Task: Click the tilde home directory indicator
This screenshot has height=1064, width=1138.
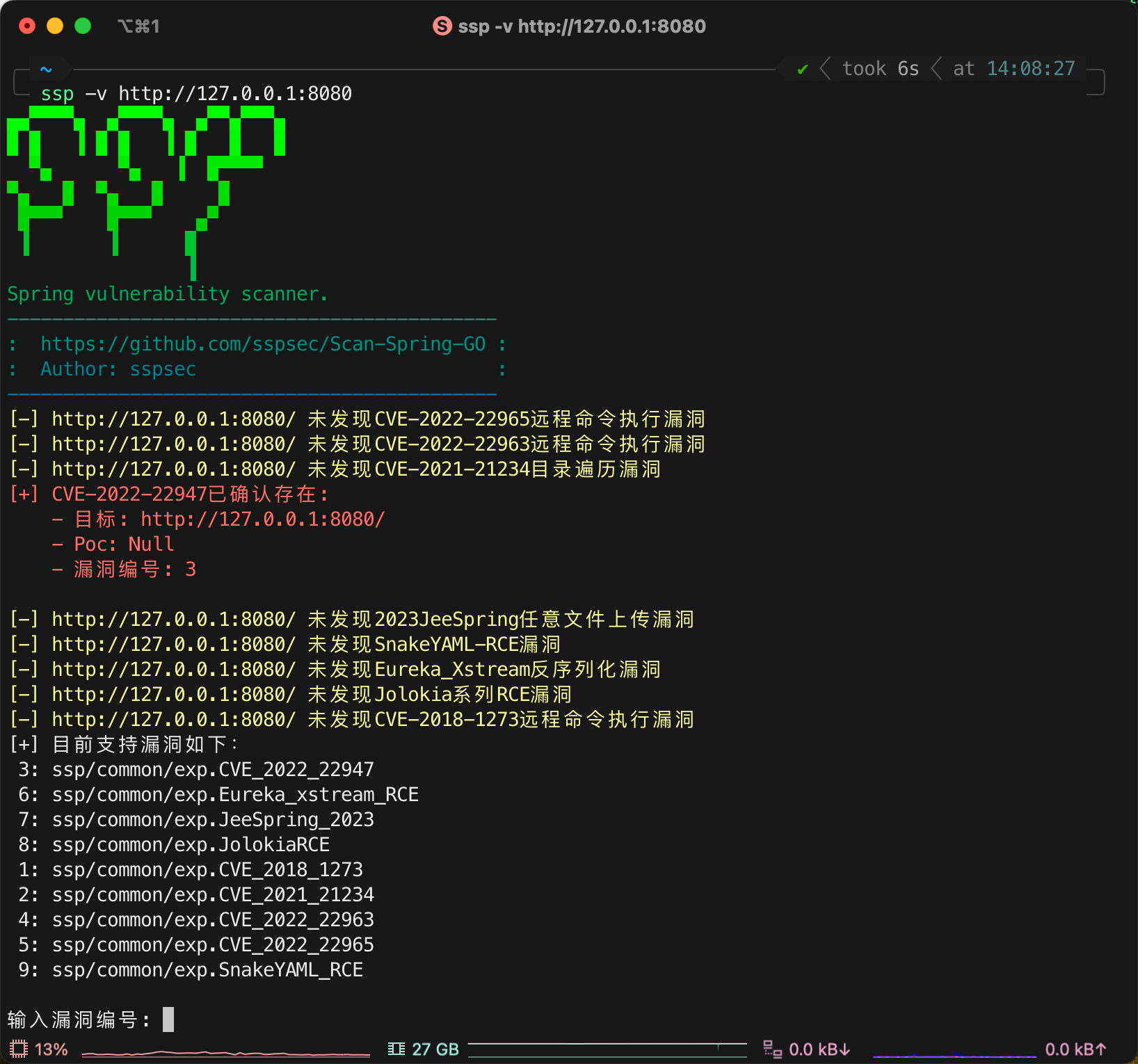Action: coord(46,69)
